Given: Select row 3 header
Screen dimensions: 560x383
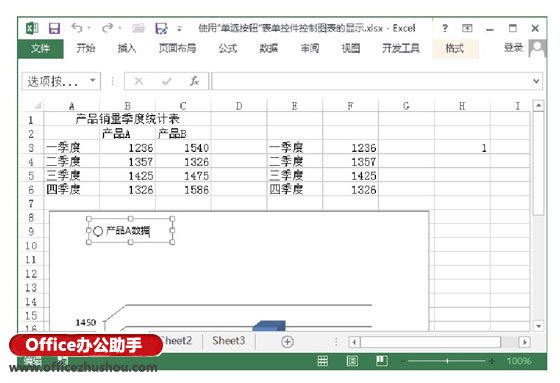Looking at the screenshot, I should pyautogui.click(x=31, y=148).
